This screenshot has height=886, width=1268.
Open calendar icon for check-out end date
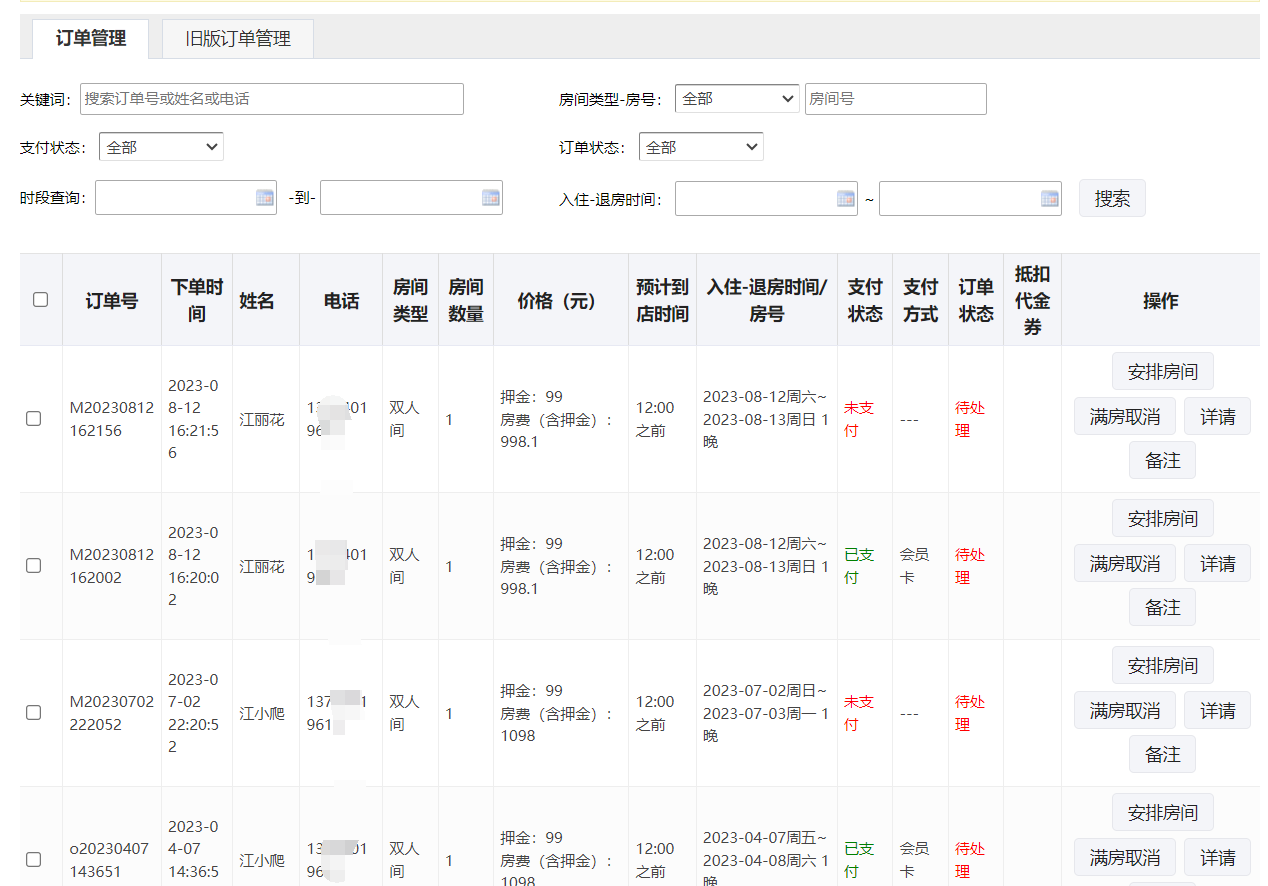point(1049,199)
